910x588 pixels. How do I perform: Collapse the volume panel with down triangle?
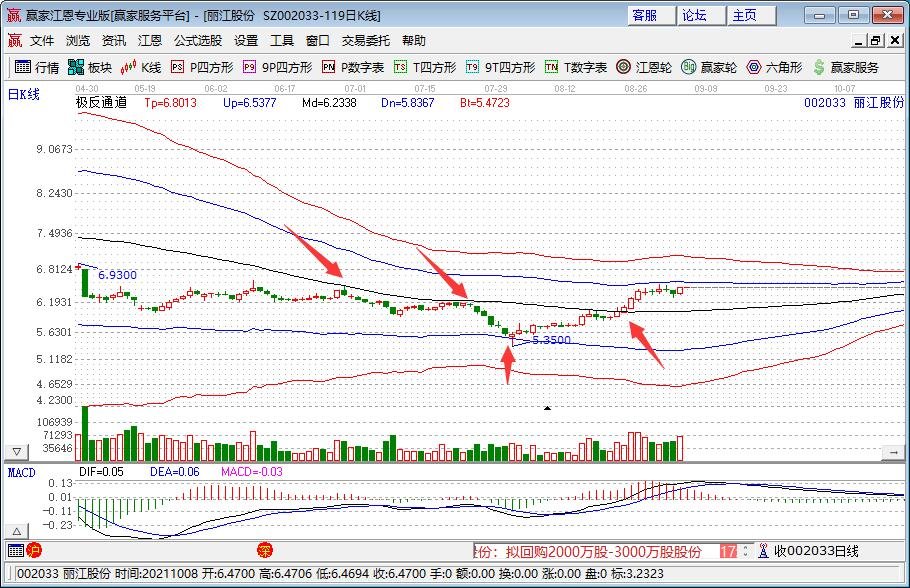coord(15,452)
